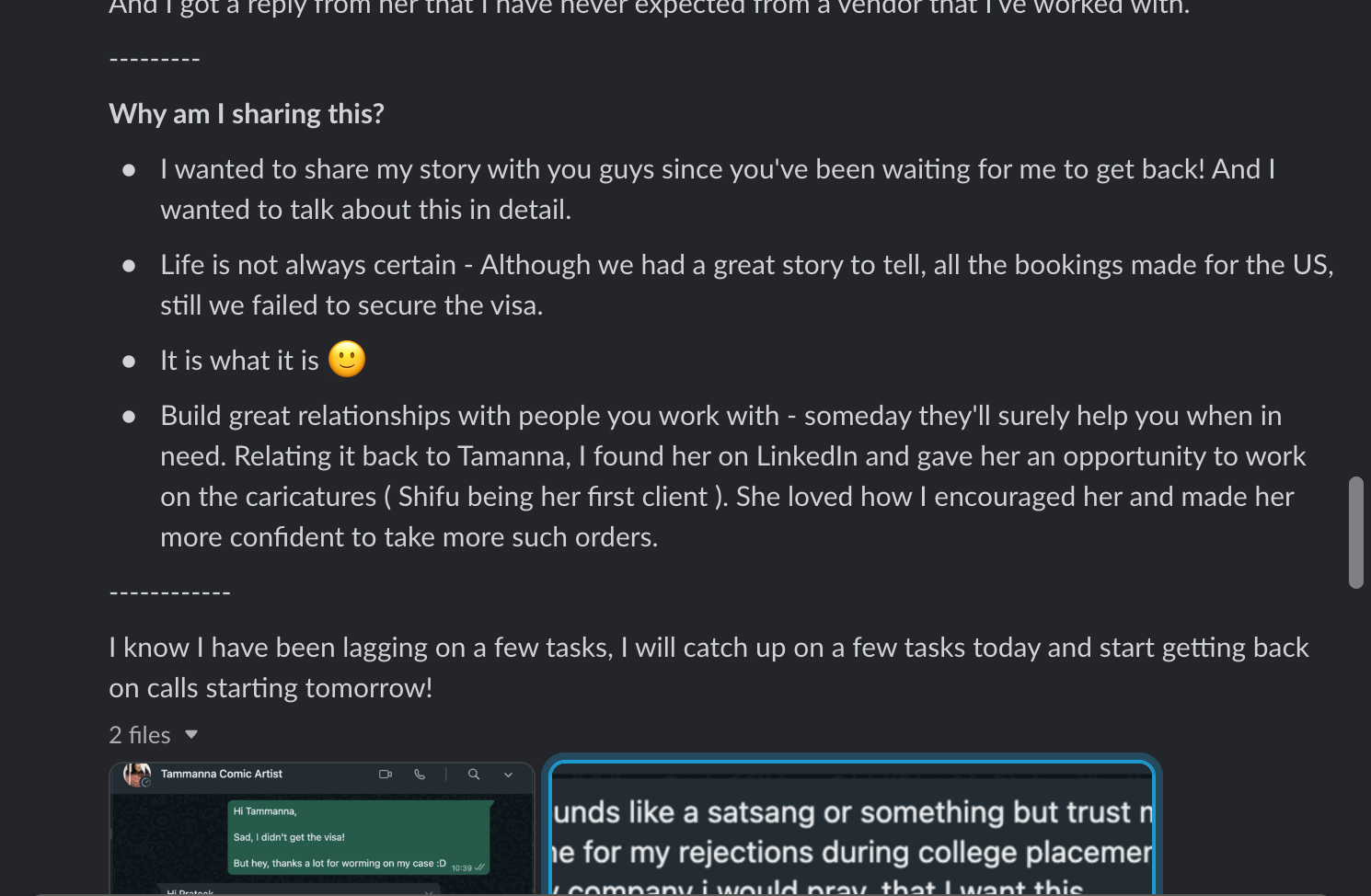1371x896 pixels.
Task: Collapse the 2 files attachments caret
Action: (x=191, y=734)
